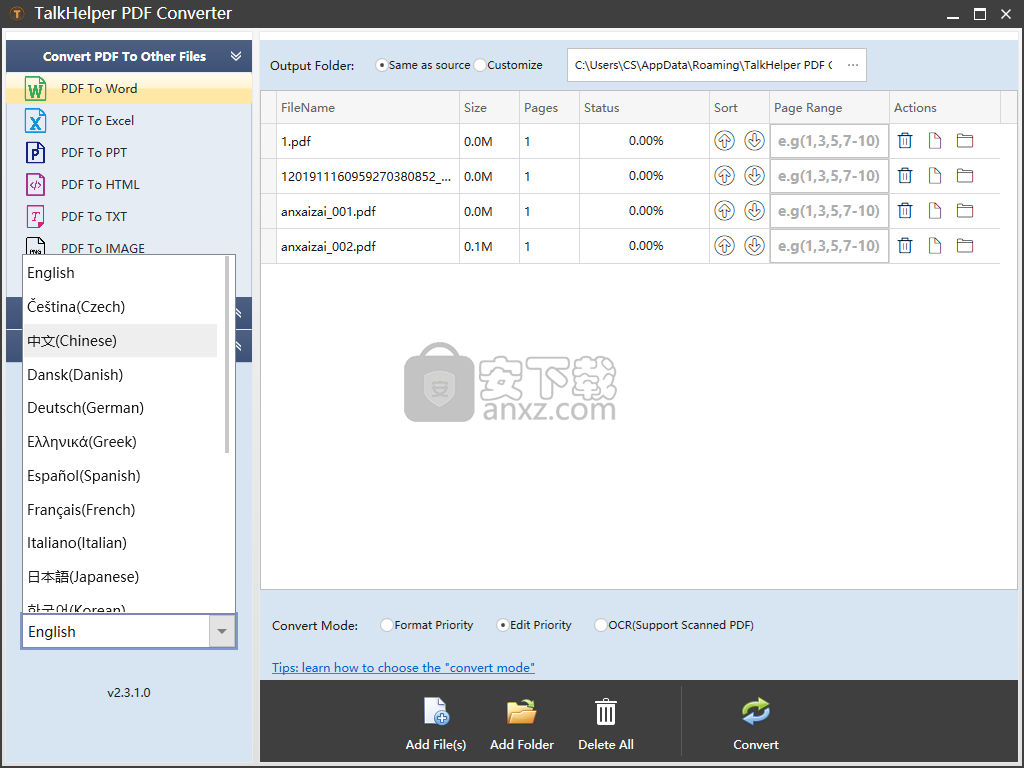Pick PDF To TXT option
1024x768 pixels.
129,216
